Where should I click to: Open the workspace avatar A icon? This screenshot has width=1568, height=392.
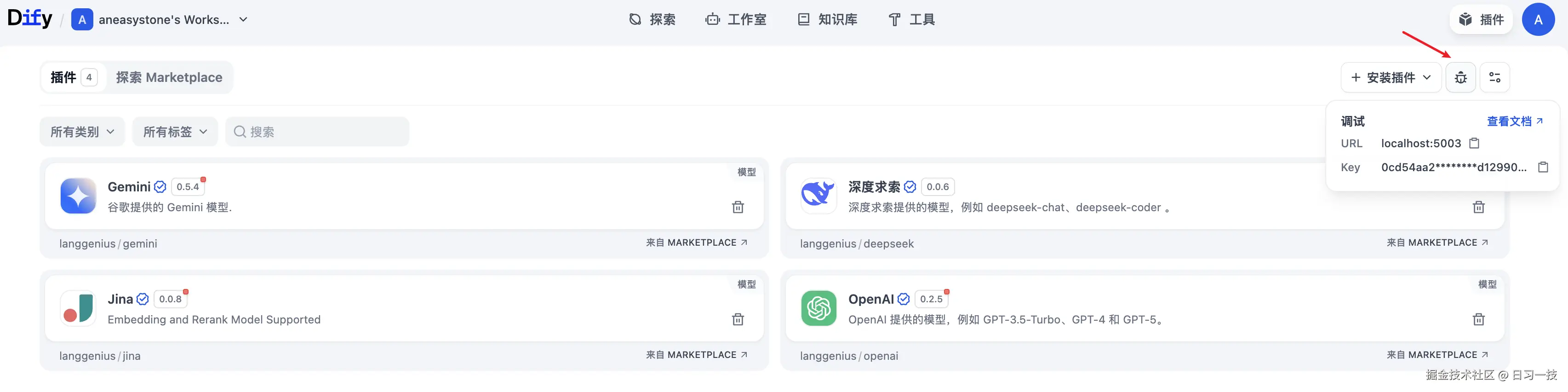[82, 19]
